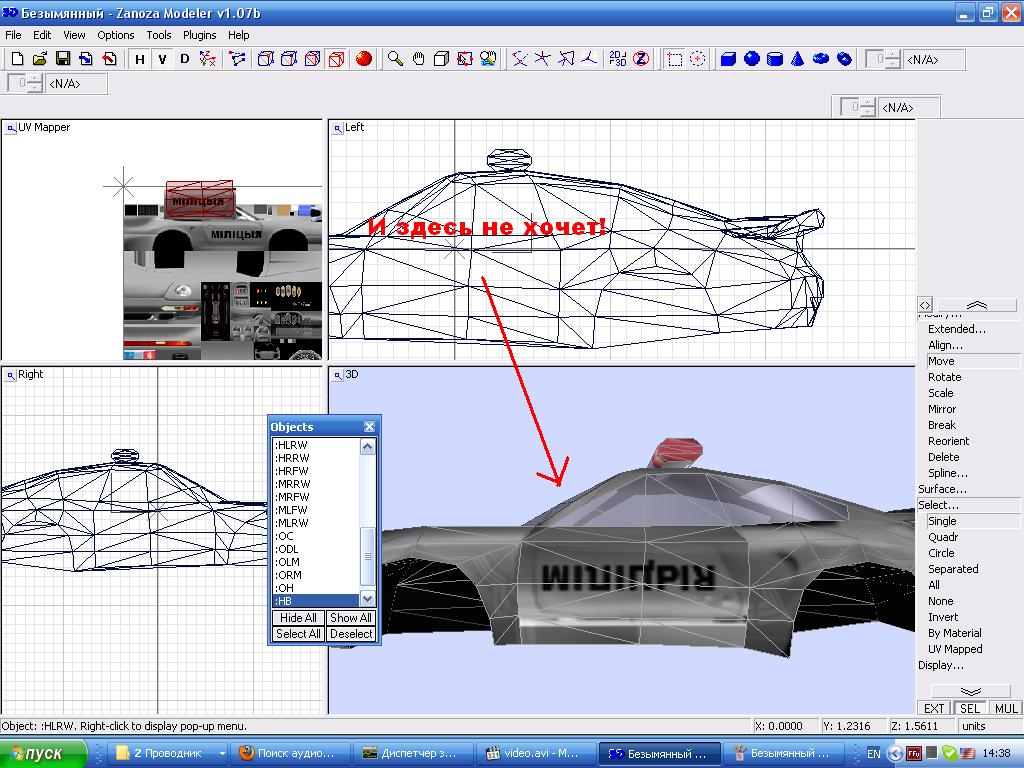The image size is (1024, 768).
Task: Click the export icon with red arrow
Action: pyautogui.click(x=109, y=59)
